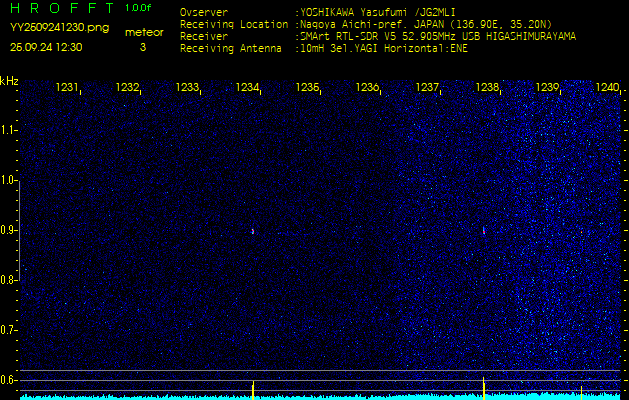The height and width of the screenshot is (400, 629).
Task: Click the 0.7 frequency axis label
Action: (9, 330)
